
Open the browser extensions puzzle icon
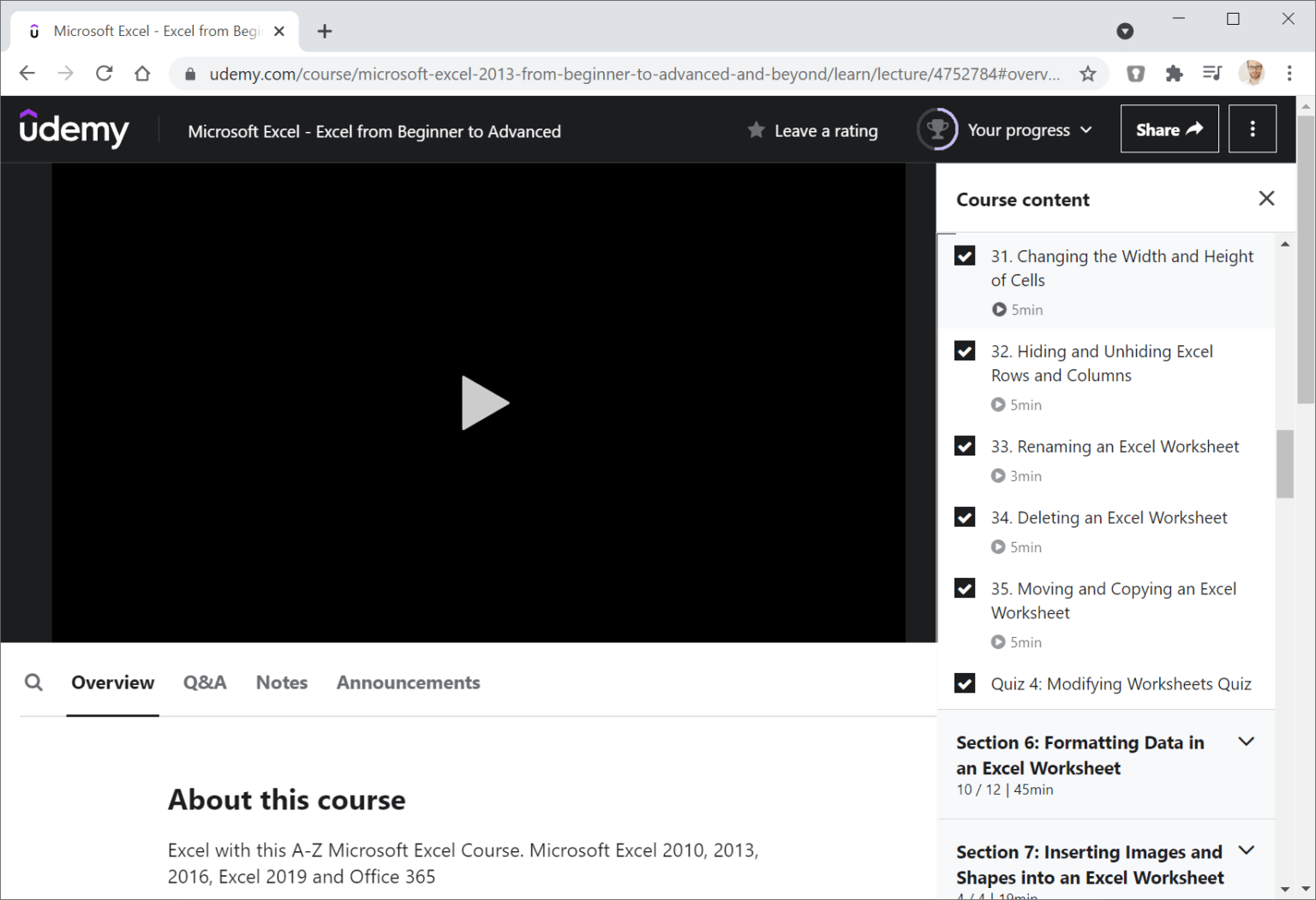coord(1174,74)
